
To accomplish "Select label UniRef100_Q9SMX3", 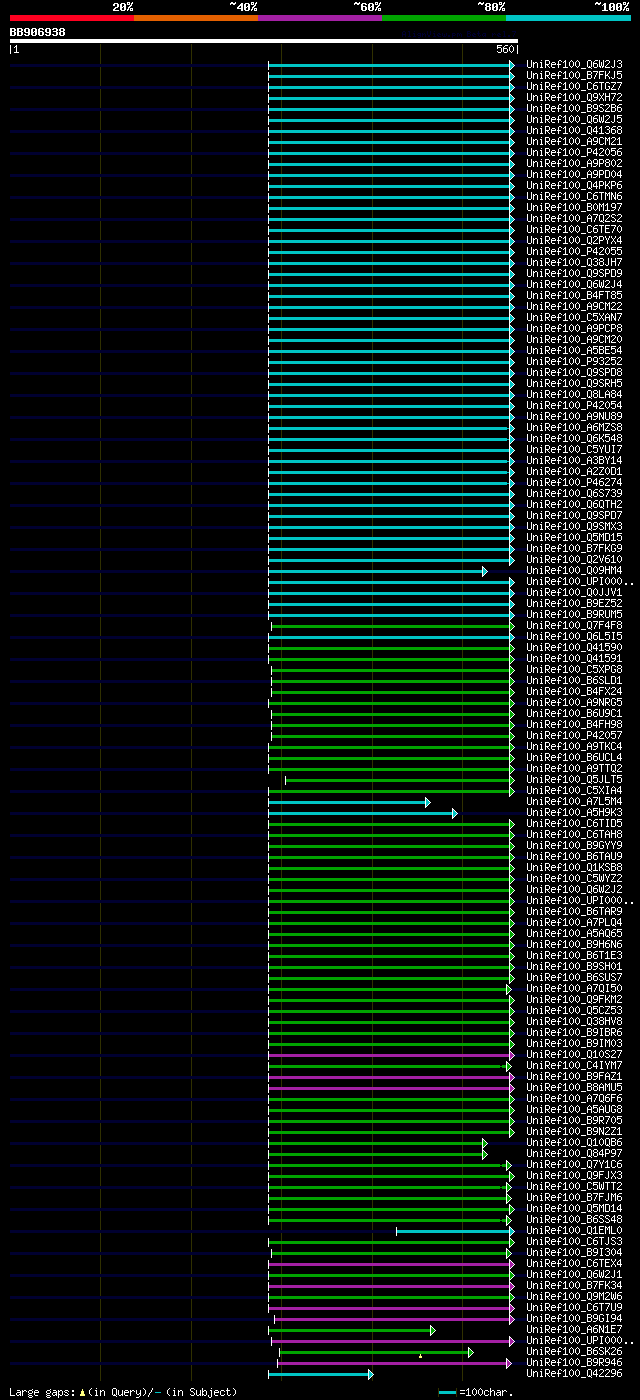I will point(574,527).
